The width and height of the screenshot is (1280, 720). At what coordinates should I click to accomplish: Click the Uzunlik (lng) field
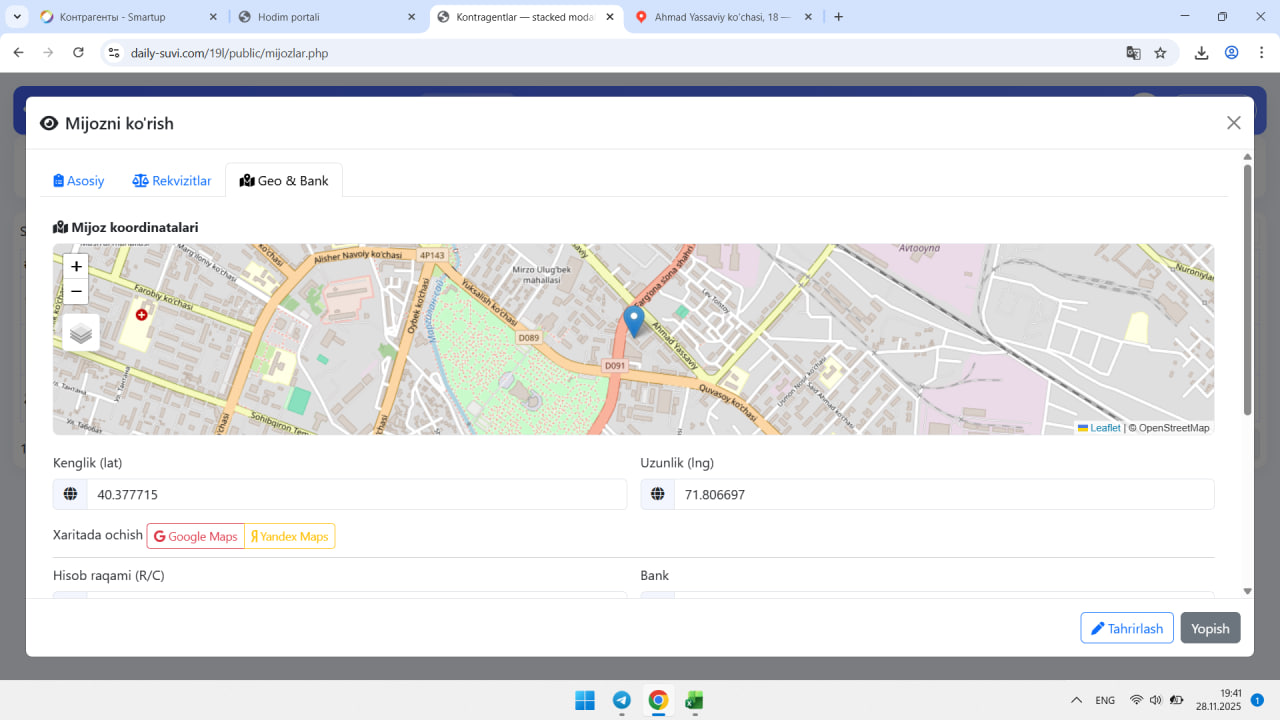pyautogui.click(x=942, y=494)
